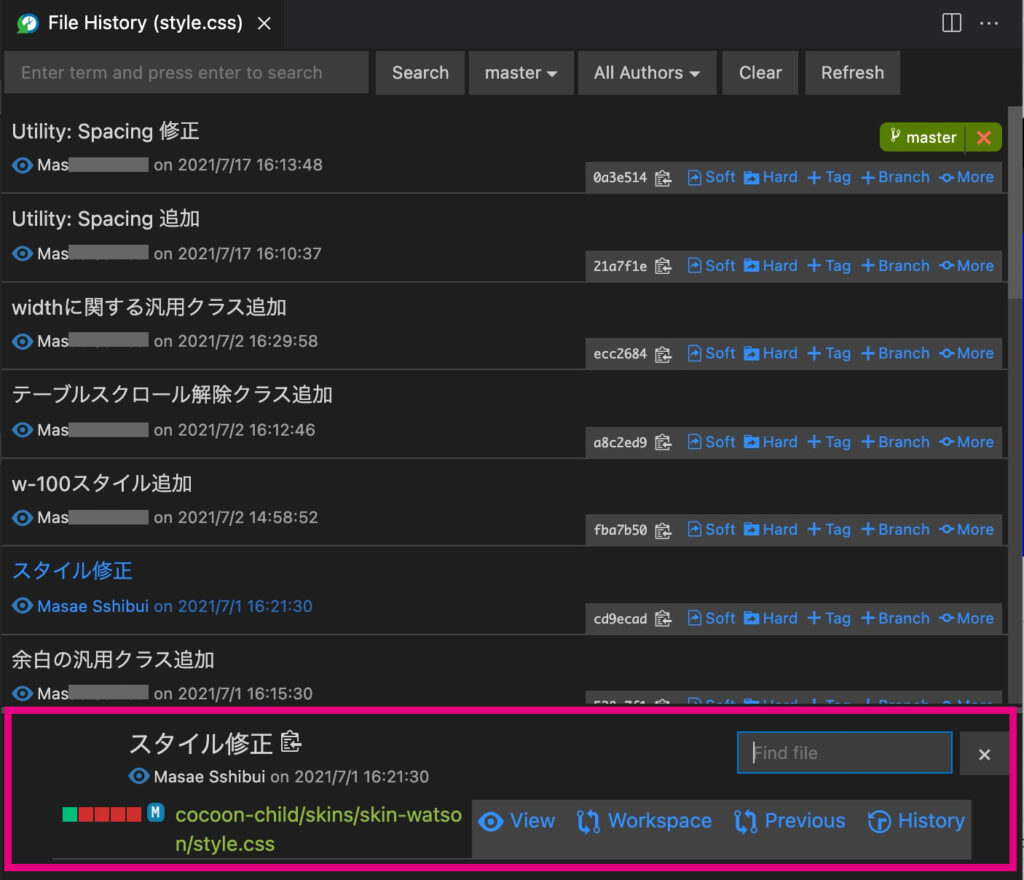Copy スタイル修正 commit message icon in detail panel

[x=291, y=742]
